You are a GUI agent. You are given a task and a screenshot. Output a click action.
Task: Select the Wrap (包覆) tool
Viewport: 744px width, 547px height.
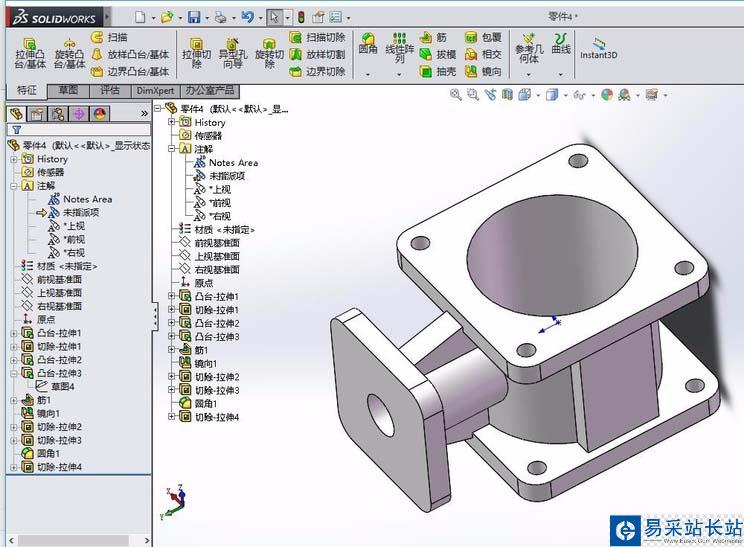point(483,37)
